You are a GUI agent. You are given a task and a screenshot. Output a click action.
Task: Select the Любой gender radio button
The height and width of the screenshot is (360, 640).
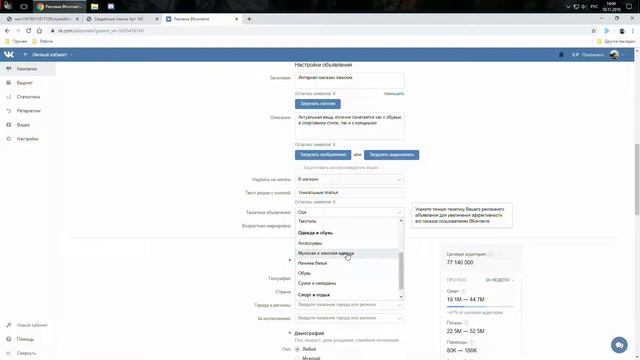(x=298, y=349)
